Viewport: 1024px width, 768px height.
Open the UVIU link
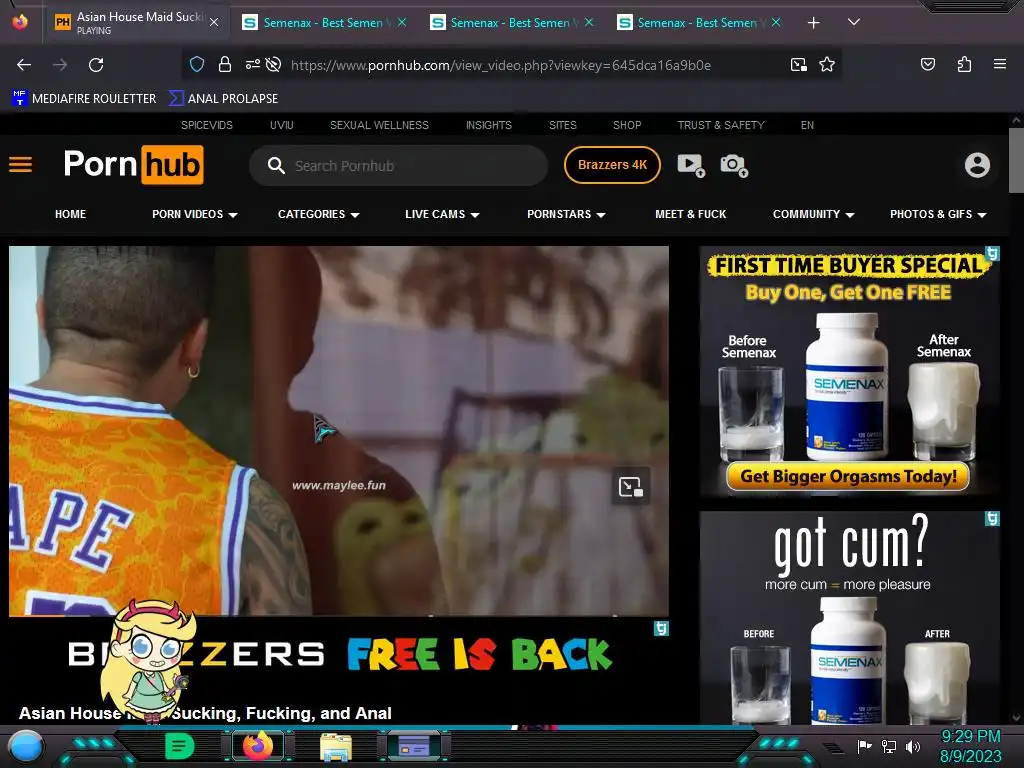[281, 125]
